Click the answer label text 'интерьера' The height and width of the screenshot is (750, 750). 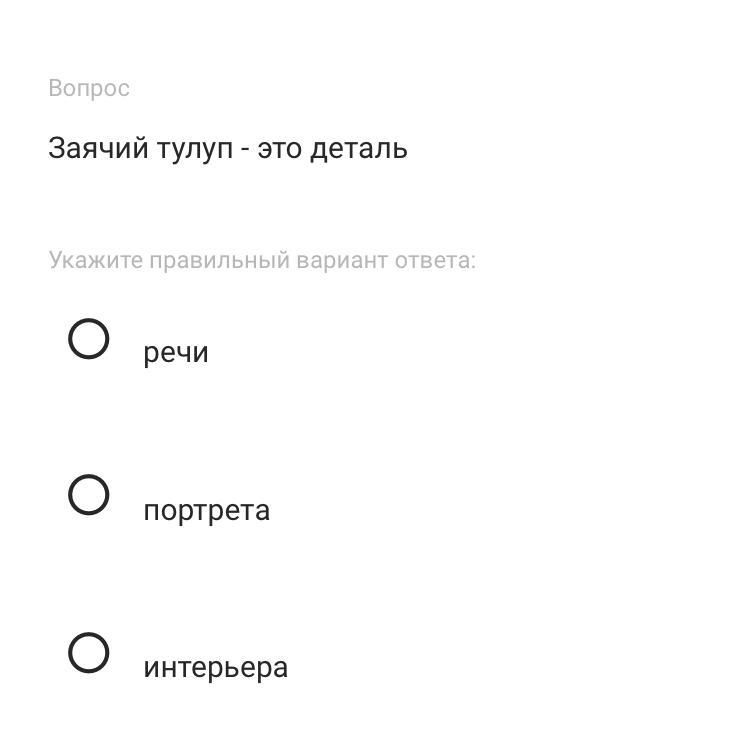coord(215,667)
